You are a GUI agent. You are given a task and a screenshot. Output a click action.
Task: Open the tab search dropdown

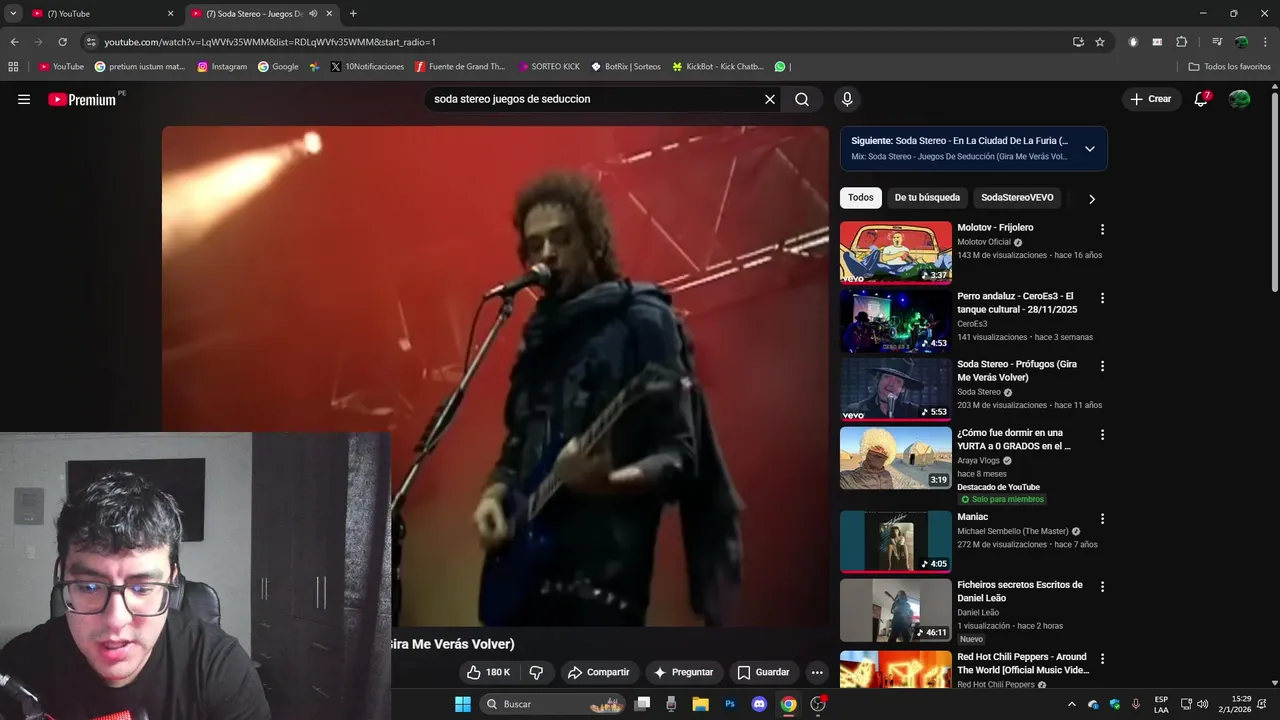(13, 14)
